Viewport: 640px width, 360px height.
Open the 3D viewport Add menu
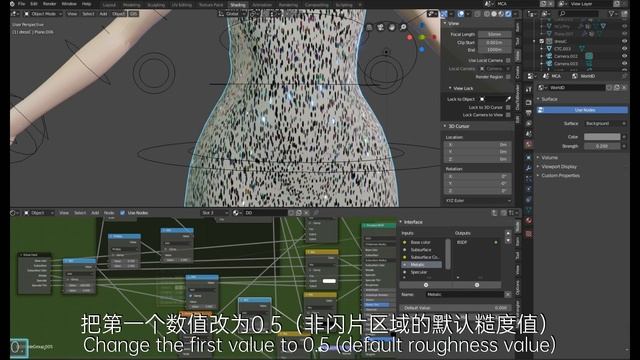(103, 14)
